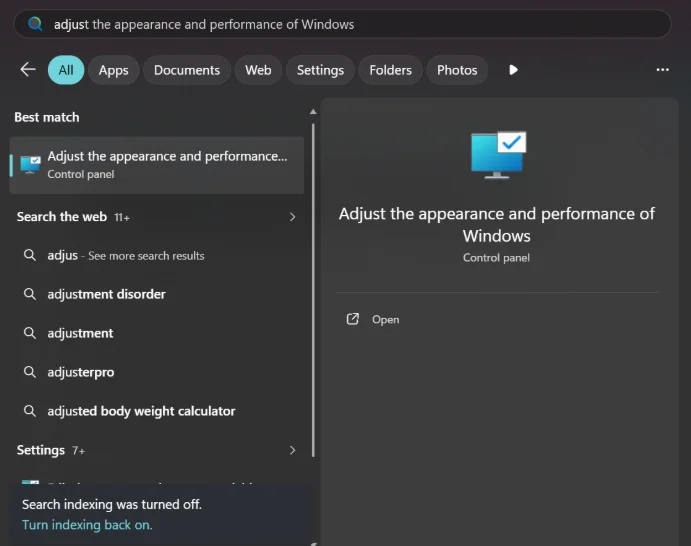Select the All filter tab
Viewport: 691px width, 546px height.
pos(66,70)
